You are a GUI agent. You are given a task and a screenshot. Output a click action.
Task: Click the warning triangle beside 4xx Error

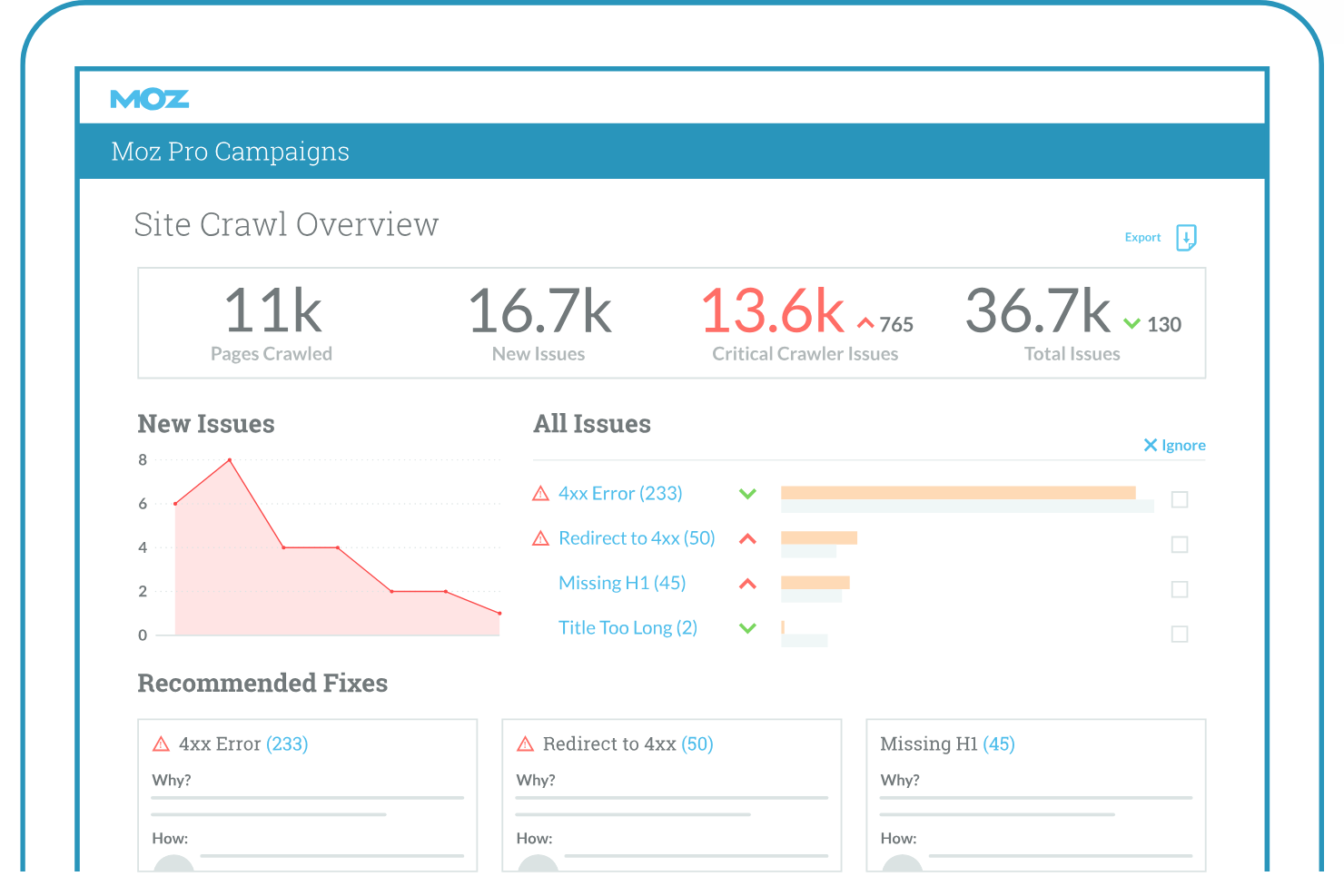click(541, 493)
